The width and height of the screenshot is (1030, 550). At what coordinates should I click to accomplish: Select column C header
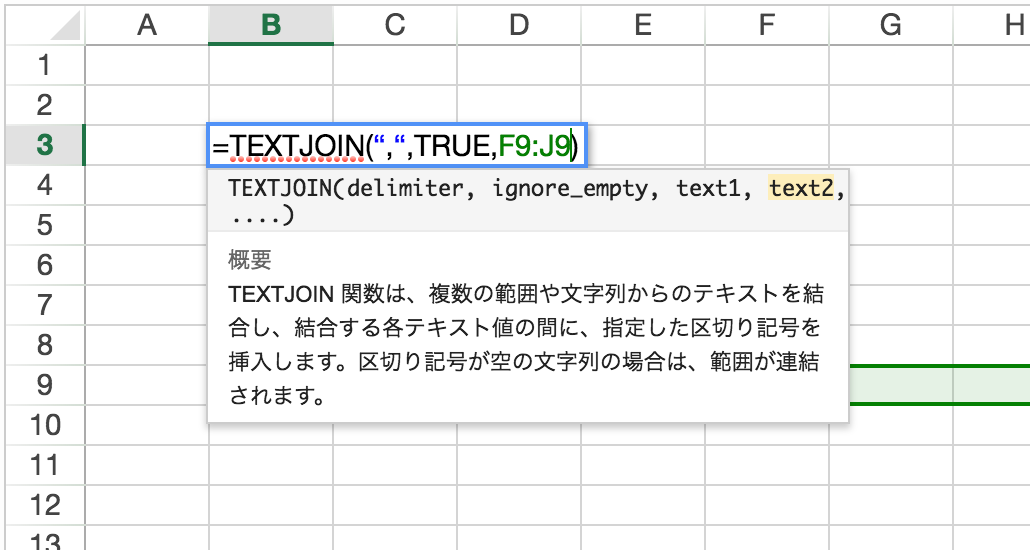(x=395, y=25)
